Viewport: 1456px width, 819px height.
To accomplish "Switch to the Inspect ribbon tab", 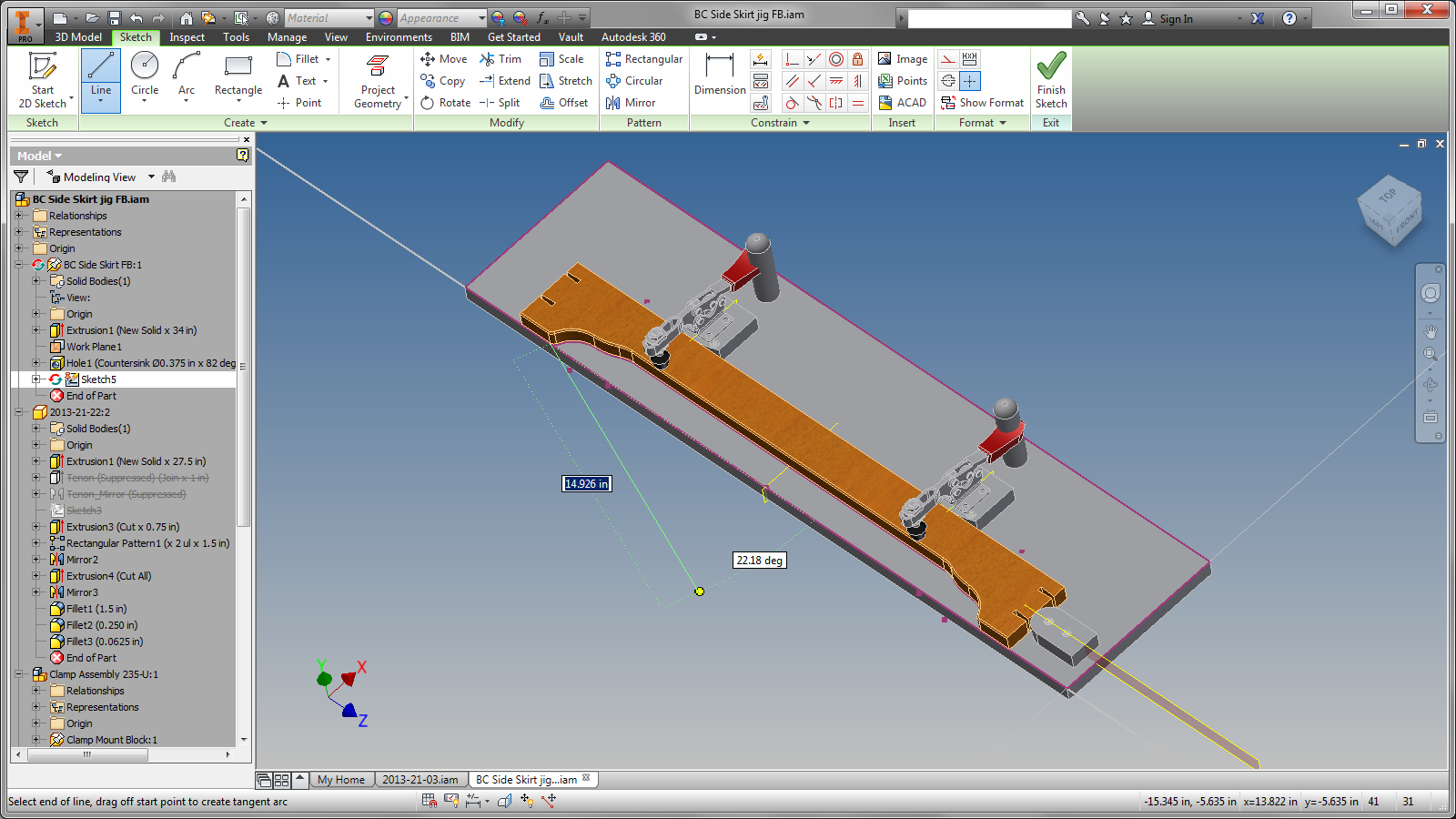I will point(187,37).
